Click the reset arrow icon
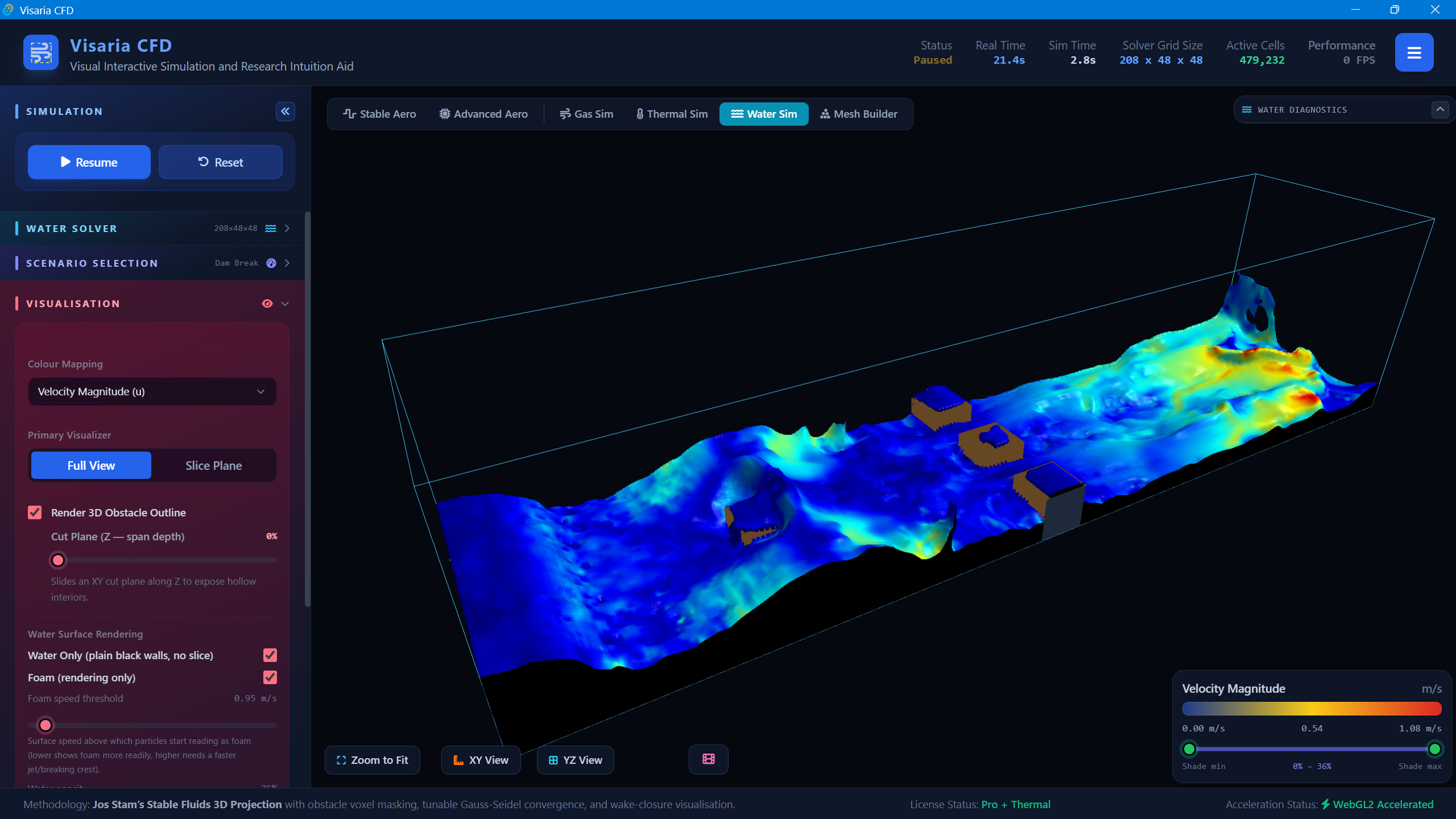 click(203, 162)
